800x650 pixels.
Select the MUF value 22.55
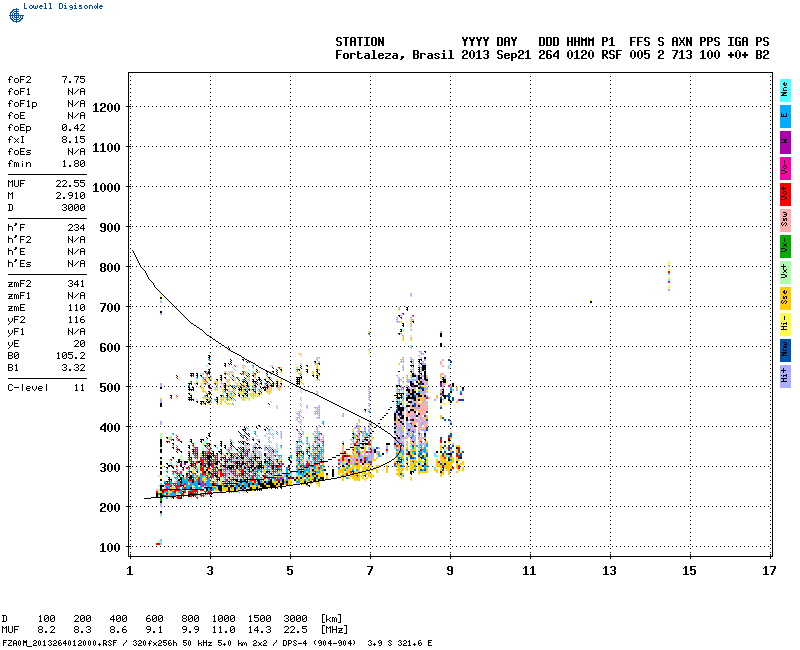[70, 183]
